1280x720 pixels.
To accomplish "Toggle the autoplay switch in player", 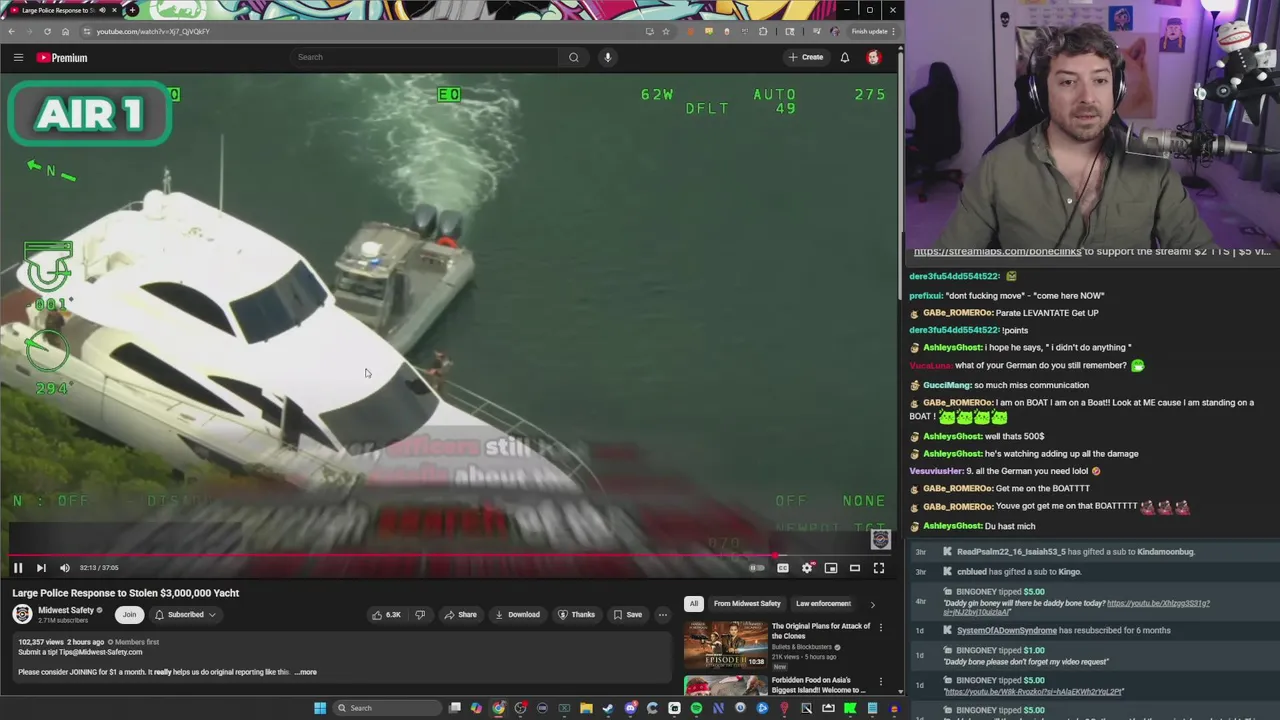I will click(x=757, y=568).
